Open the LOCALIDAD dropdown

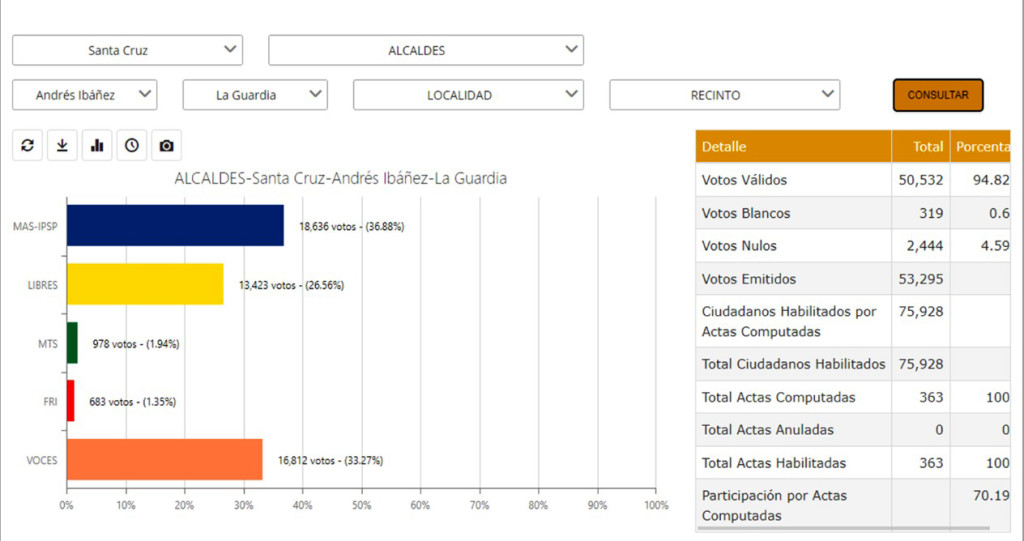coord(468,95)
